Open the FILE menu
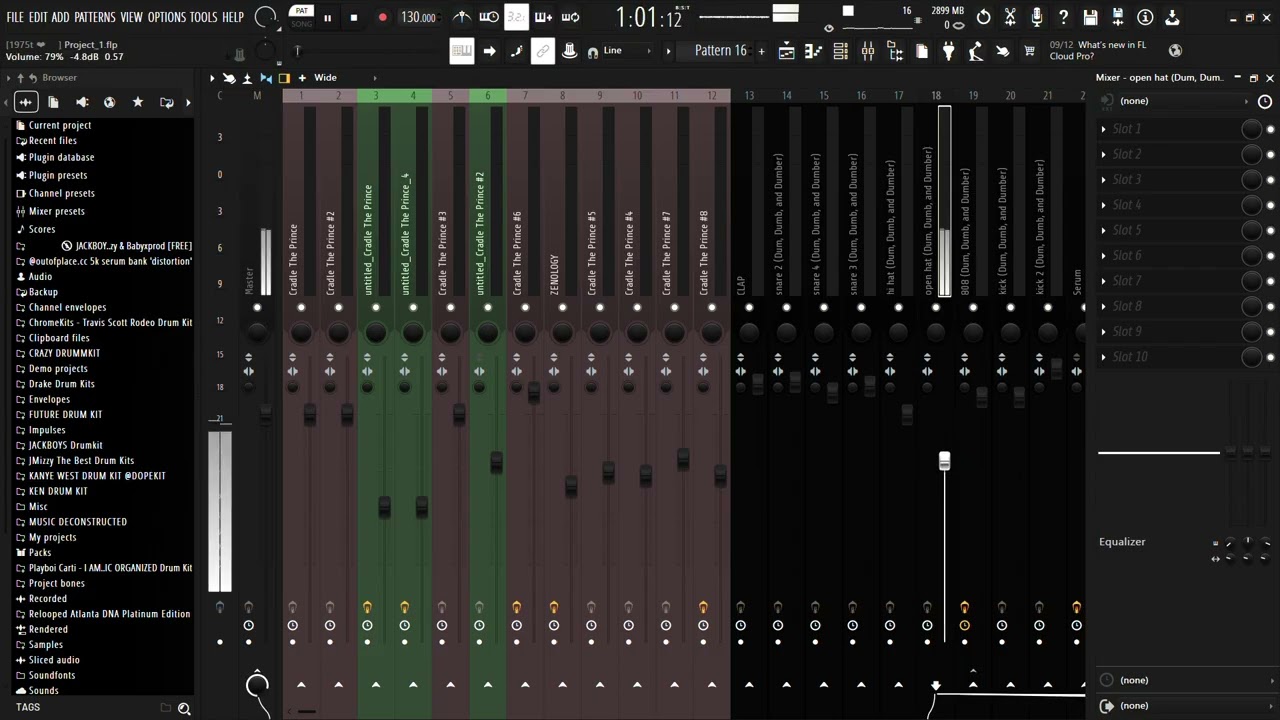Image resolution: width=1280 pixels, height=720 pixels. point(15,17)
